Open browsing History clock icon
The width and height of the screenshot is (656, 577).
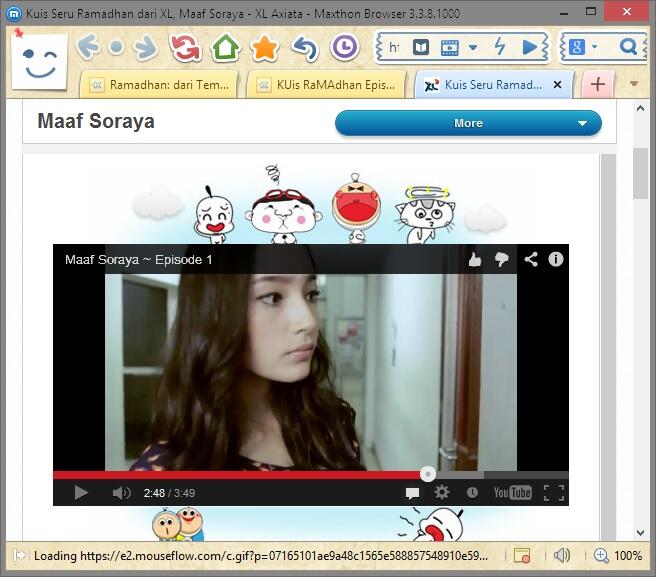tap(345, 47)
